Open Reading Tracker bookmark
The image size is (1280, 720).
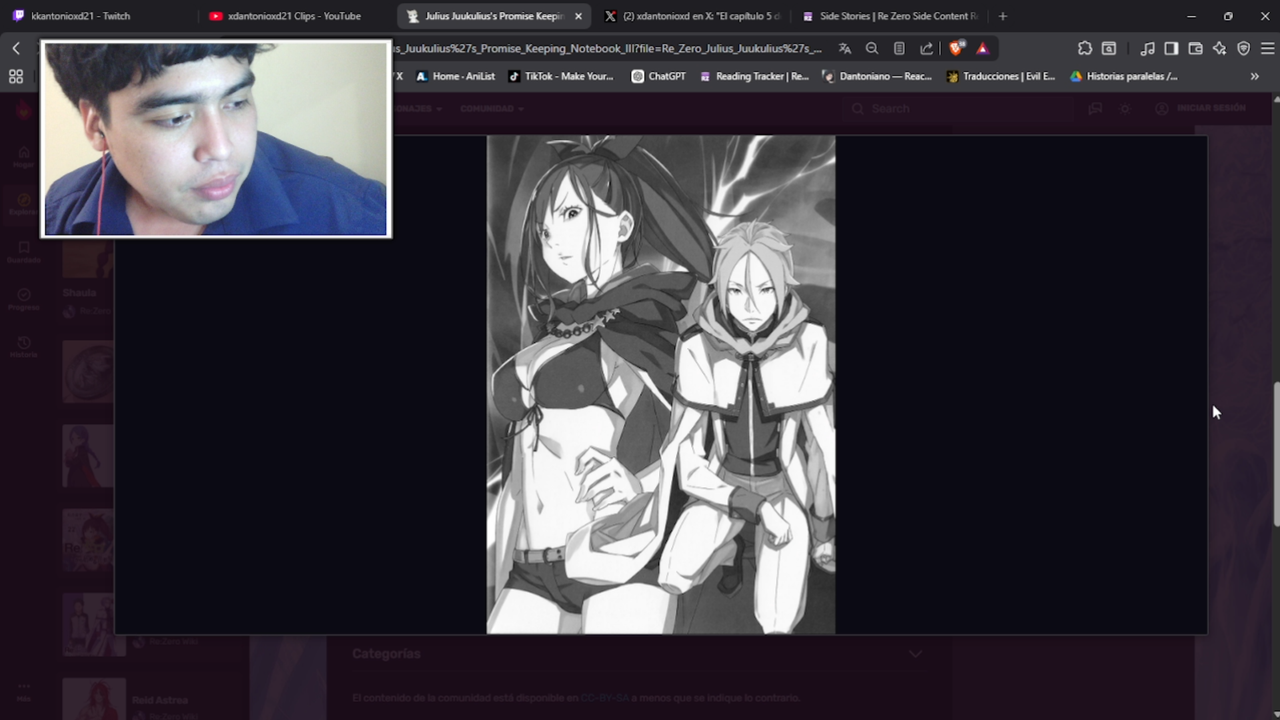point(754,76)
